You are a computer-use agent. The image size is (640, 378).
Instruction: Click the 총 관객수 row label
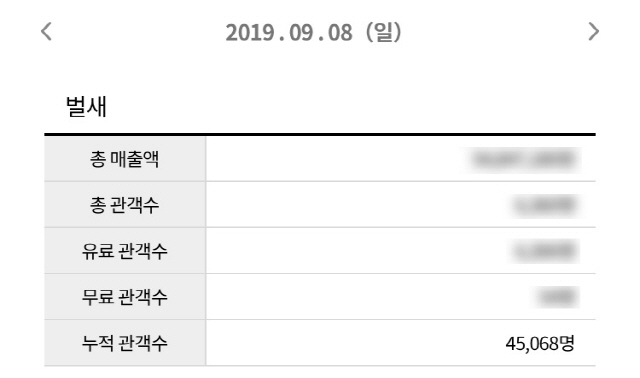124,205
